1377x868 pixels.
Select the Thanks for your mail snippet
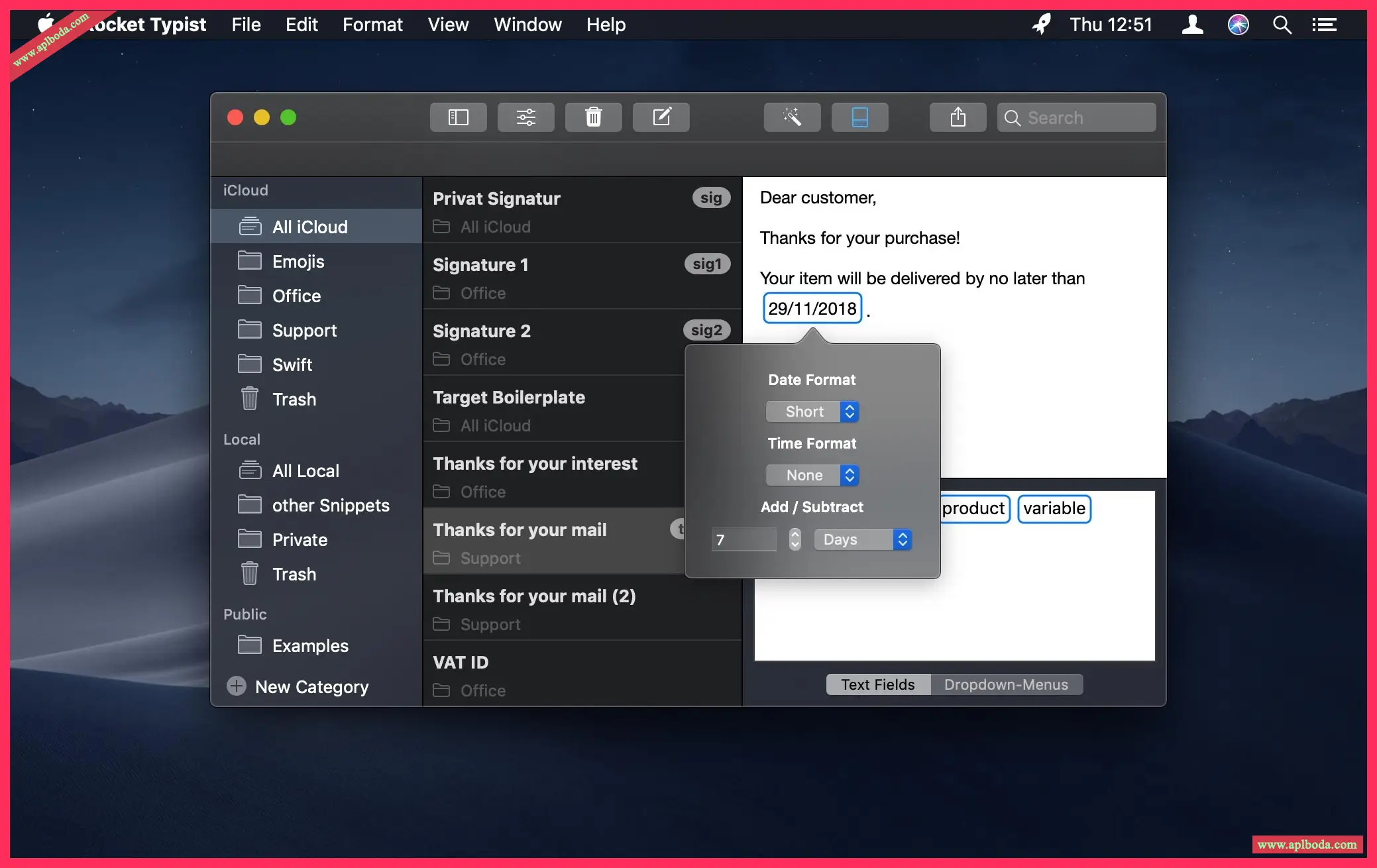tap(553, 541)
